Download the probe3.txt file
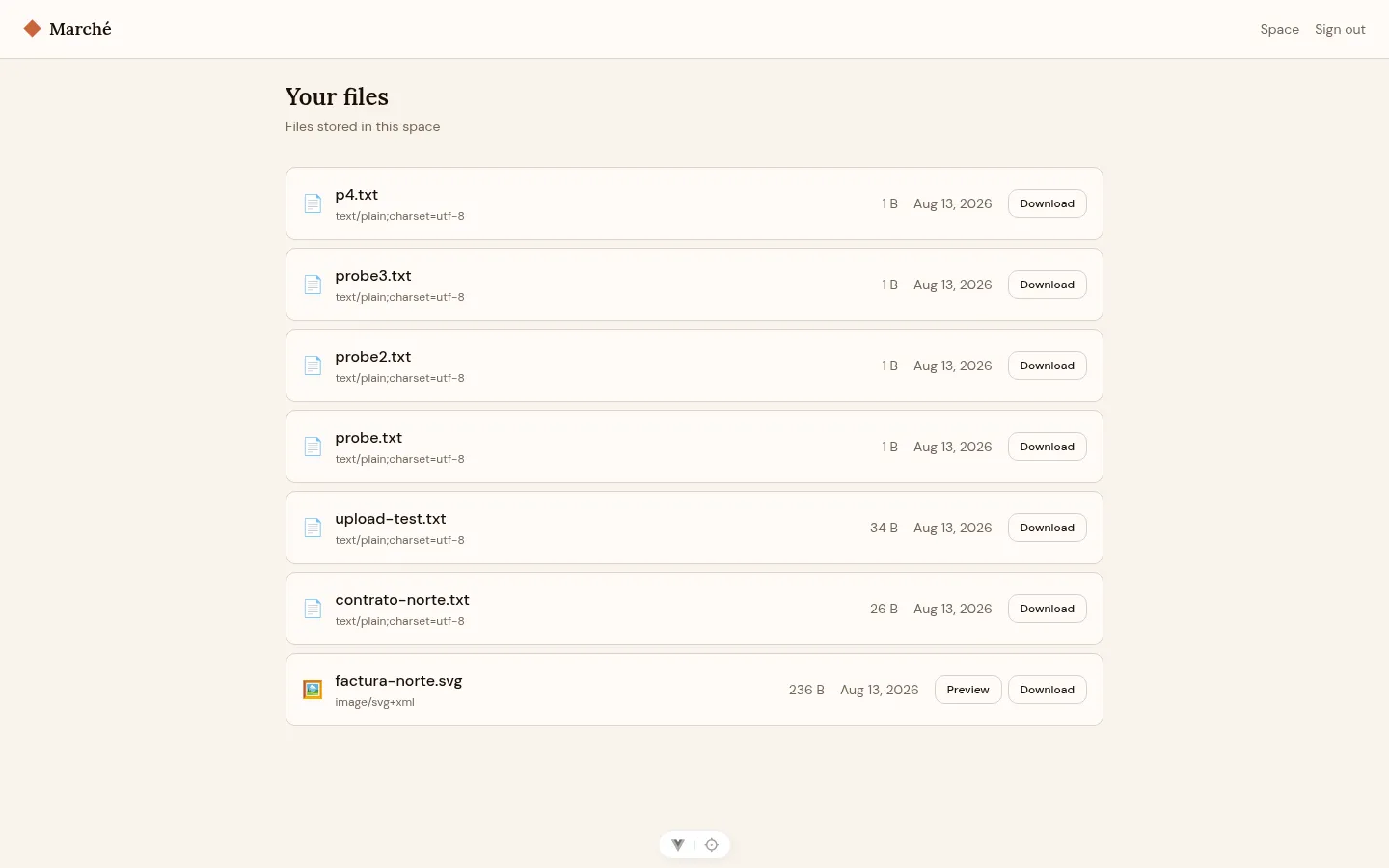This screenshot has height=868, width=1389. click(x=1047, y=285)
